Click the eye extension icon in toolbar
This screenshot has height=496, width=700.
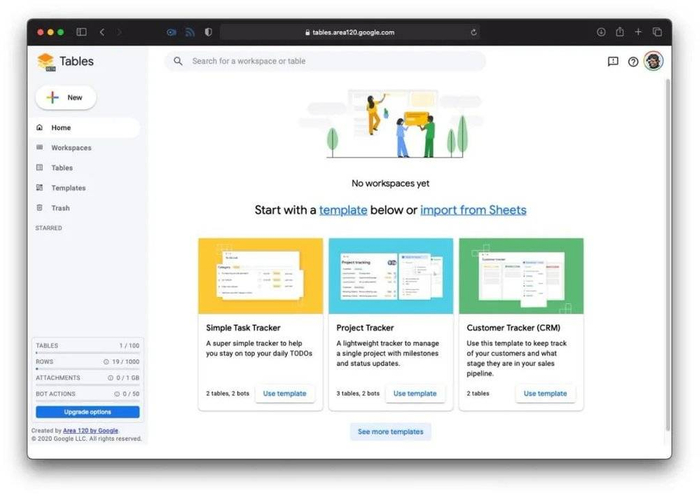click(x=171, y=32)
